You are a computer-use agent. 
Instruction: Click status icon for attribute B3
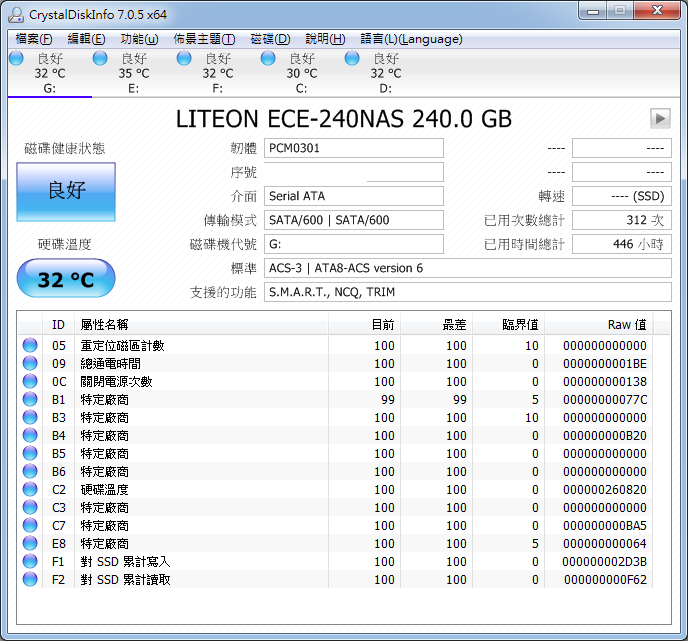pyautogui.click(x=30, y=417)
